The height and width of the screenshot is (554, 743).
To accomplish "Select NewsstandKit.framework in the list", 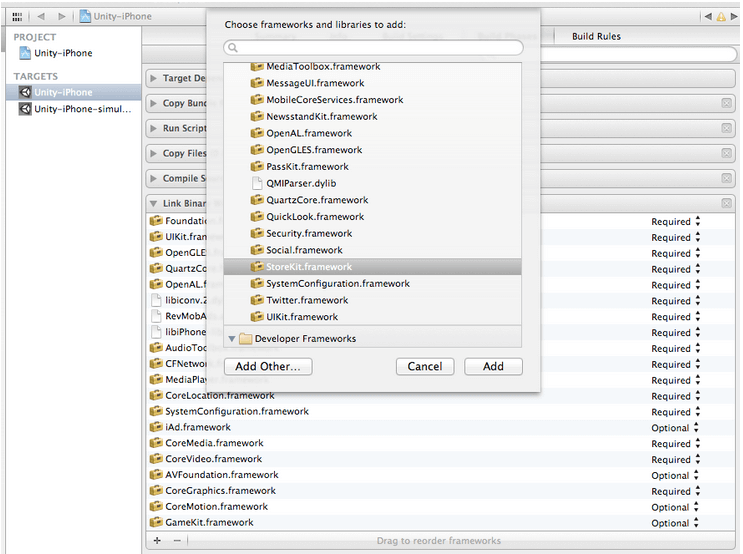I will 372,117.
